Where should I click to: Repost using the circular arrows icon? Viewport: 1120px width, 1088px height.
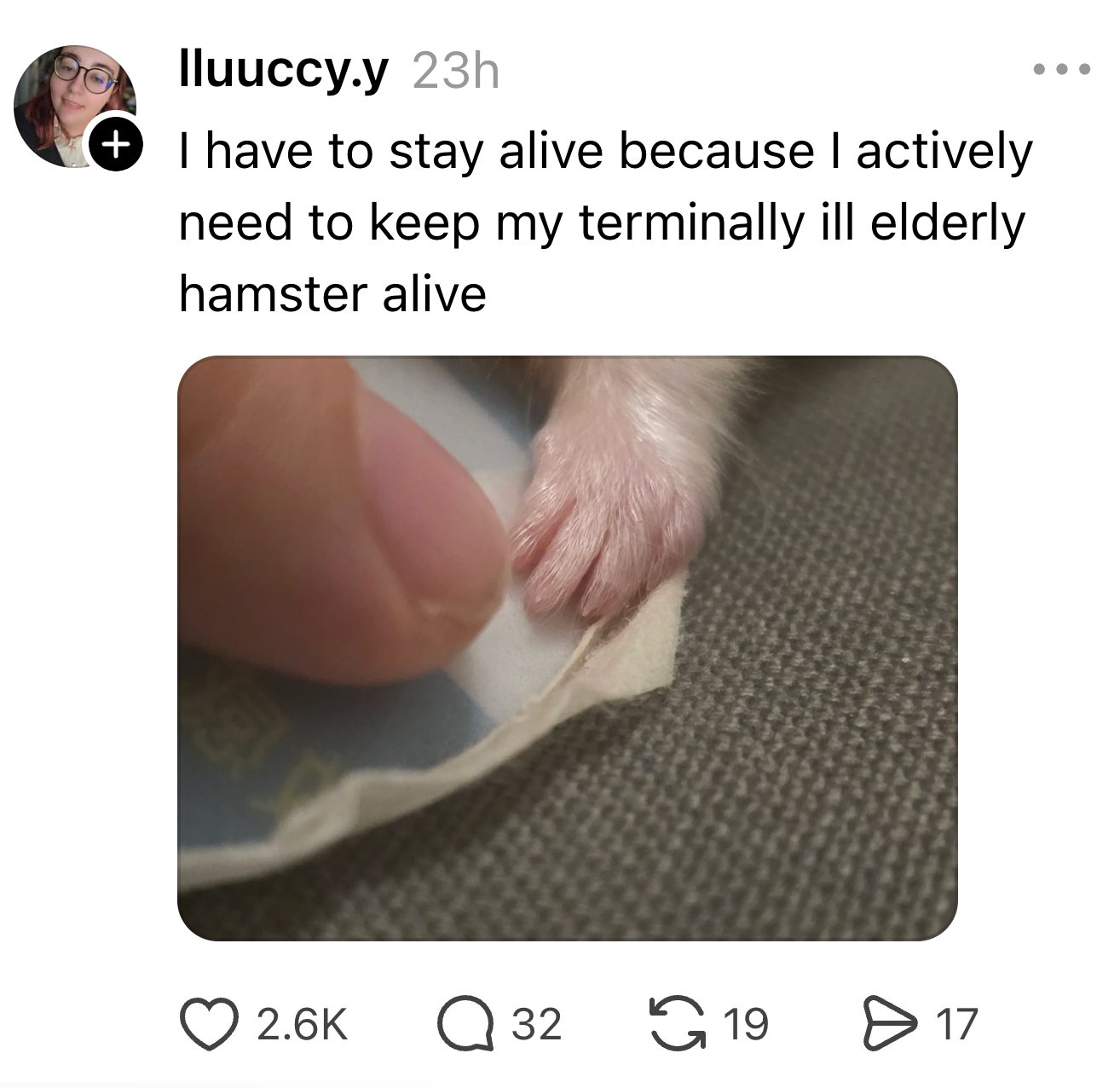coord(678,1024)
